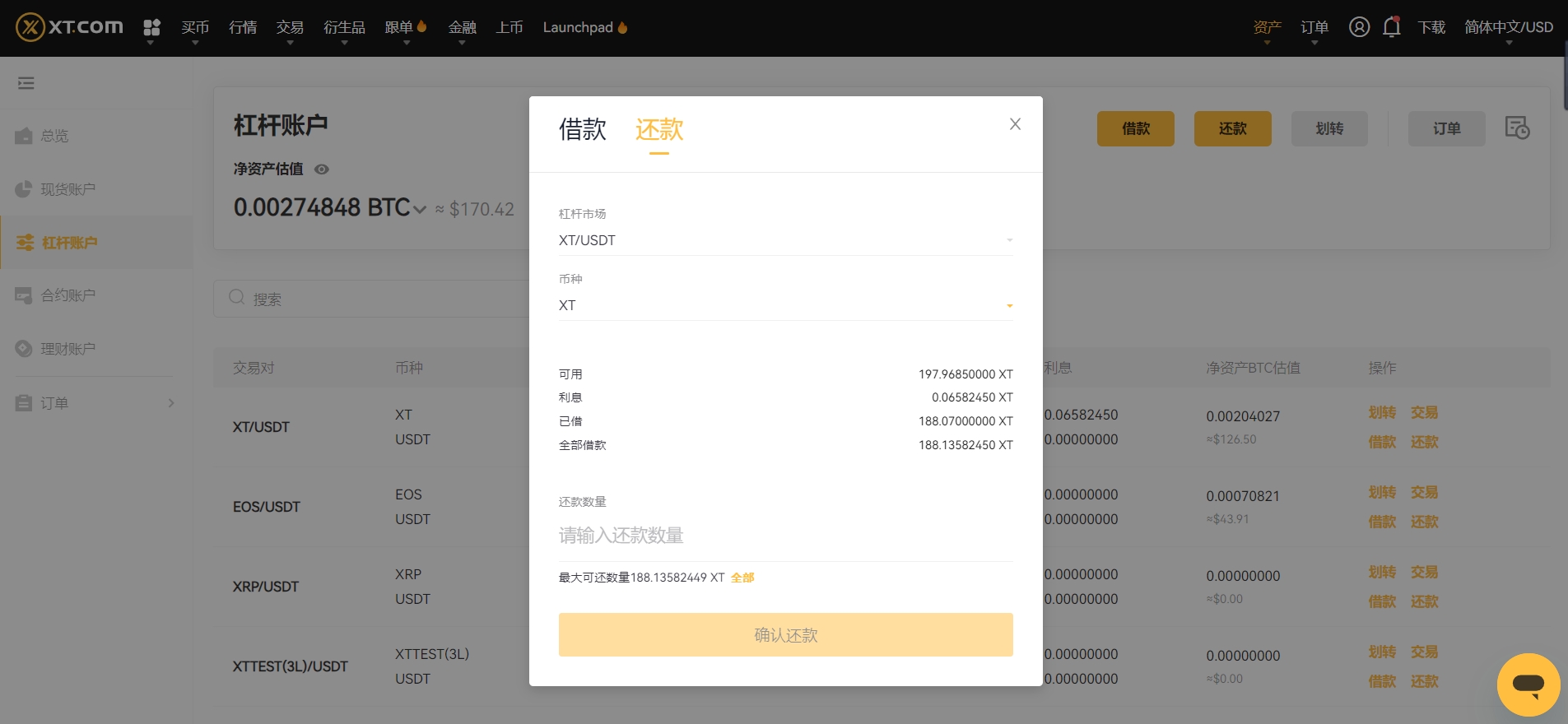Viewport: 1568px width, 724px height.
Task: Open the 行情 menu item
Action: (243, 27)
